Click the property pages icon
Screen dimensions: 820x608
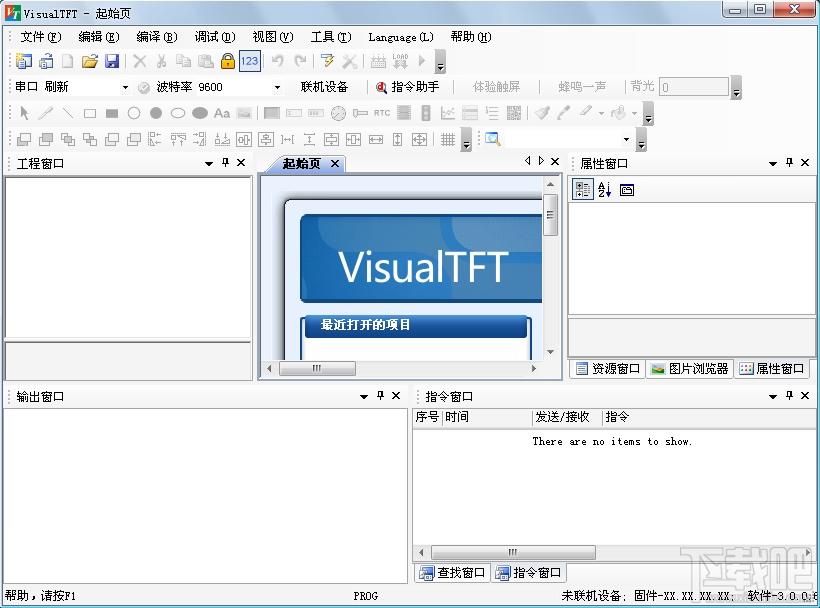[627, 190]
